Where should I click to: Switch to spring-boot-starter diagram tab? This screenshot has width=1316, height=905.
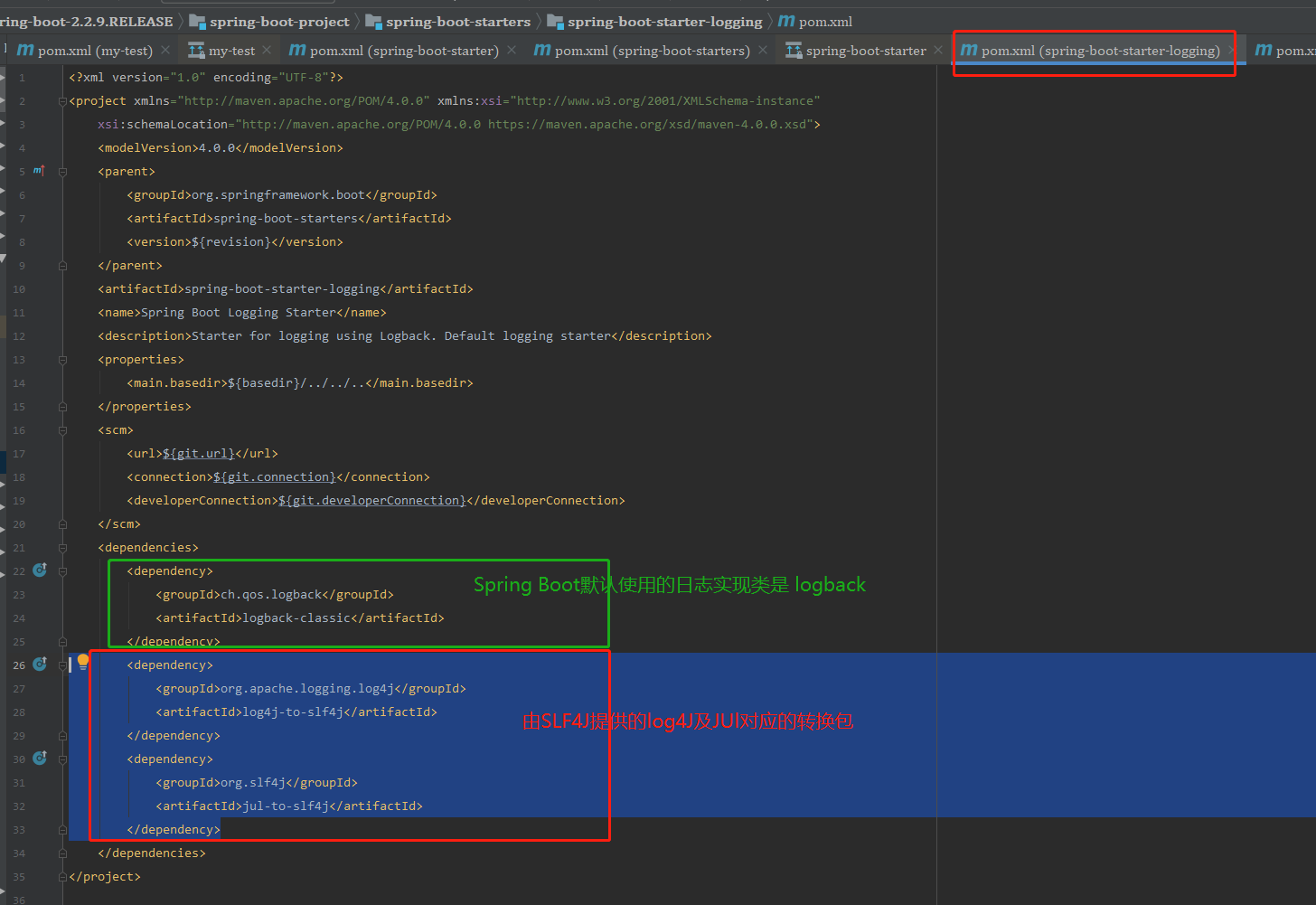pos(866,51)
